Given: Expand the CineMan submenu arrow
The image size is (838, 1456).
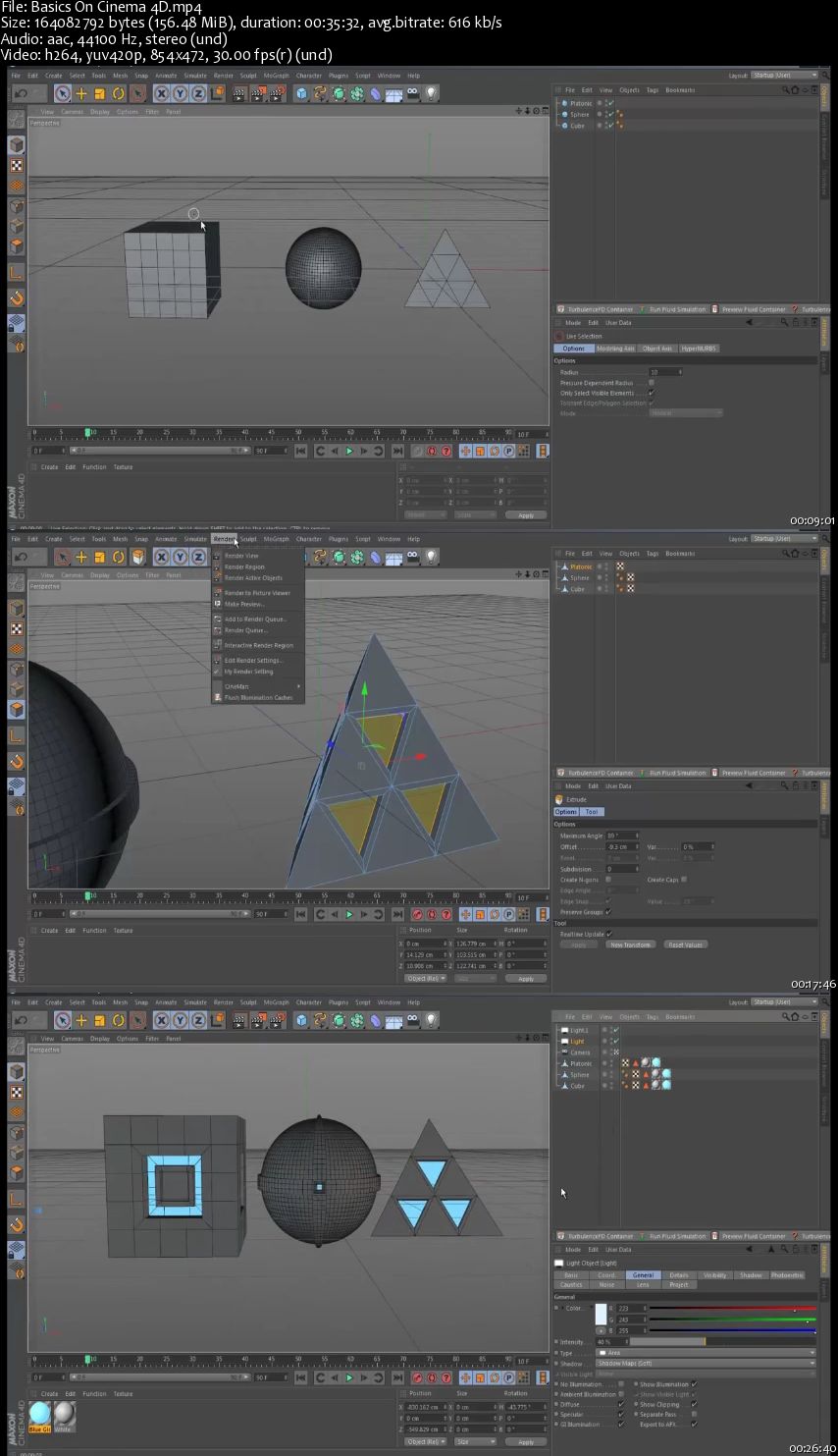Looking at the screenshot, I should [x=298, y=686].
